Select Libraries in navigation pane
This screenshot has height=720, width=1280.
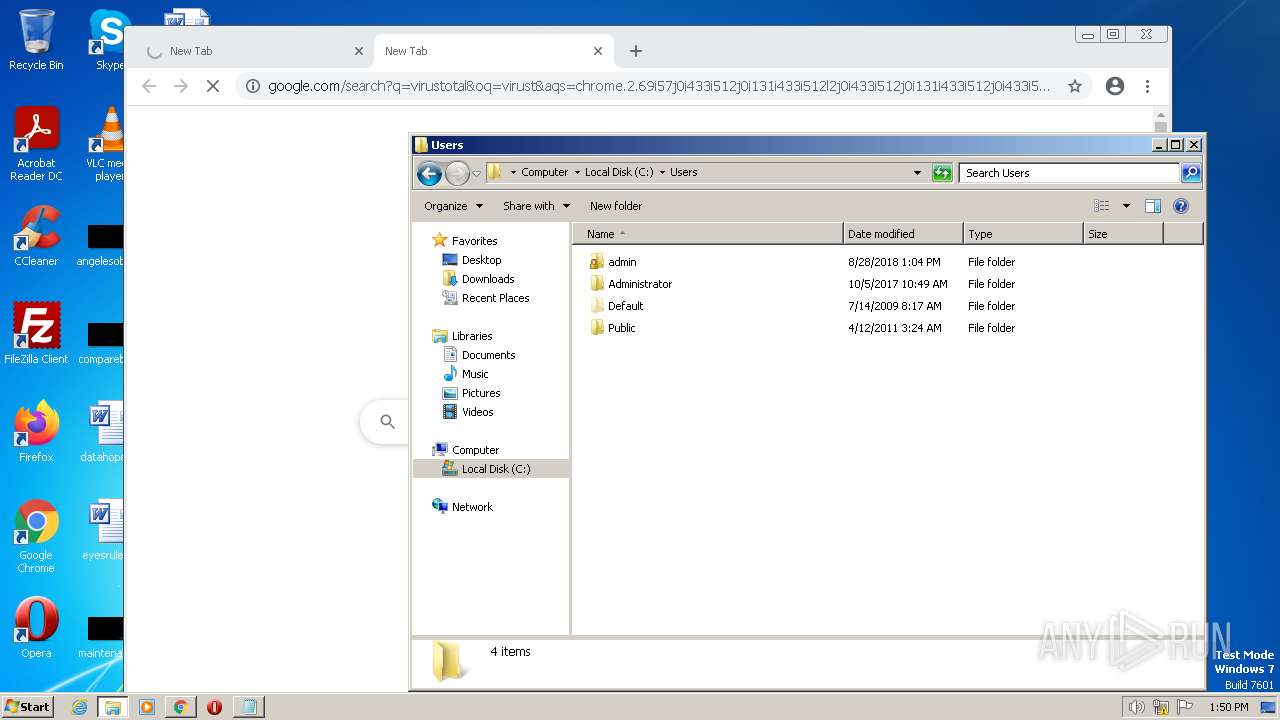[462, 336]
